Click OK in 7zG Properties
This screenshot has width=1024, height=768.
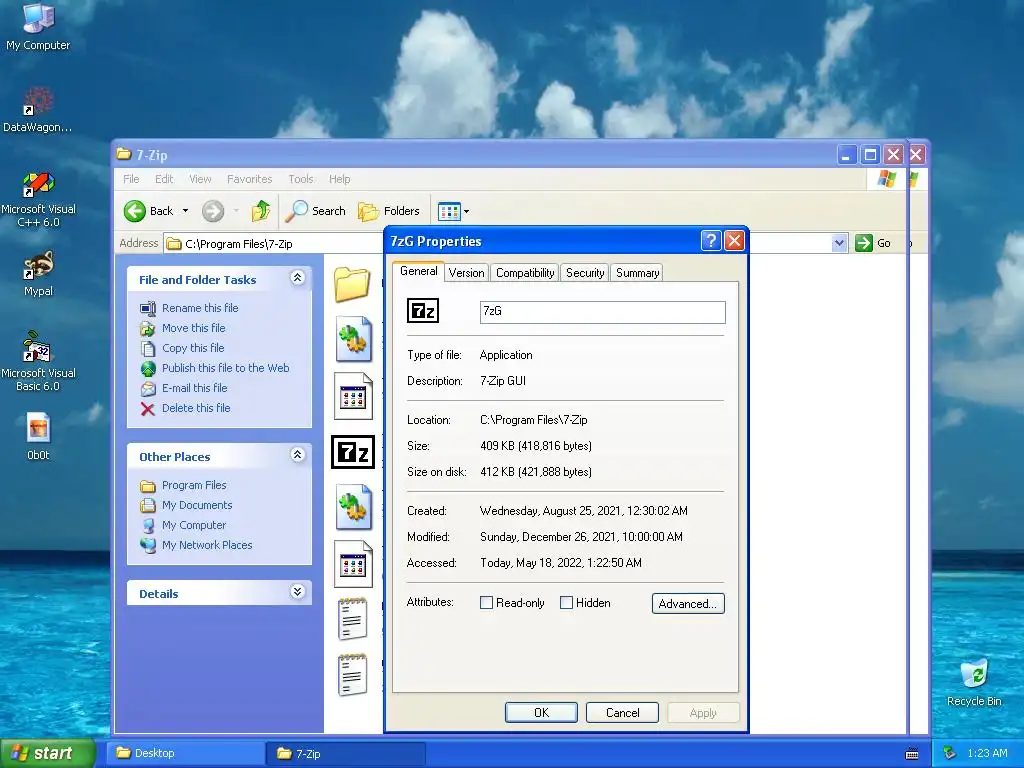coord(541,712)
